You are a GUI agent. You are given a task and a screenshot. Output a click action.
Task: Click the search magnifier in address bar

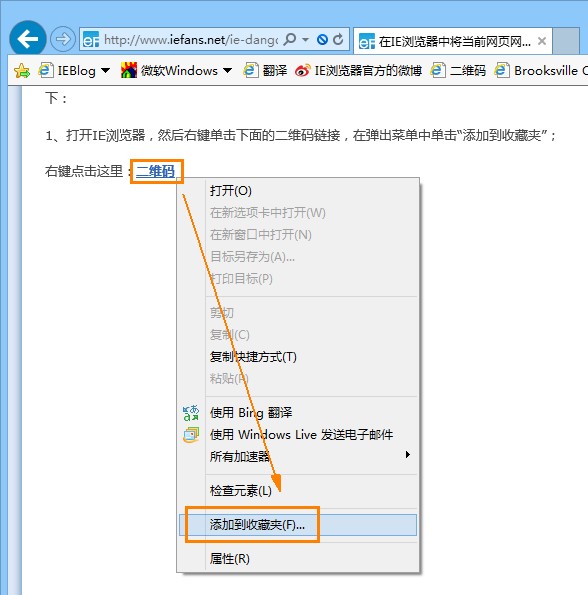click(290, 39)
